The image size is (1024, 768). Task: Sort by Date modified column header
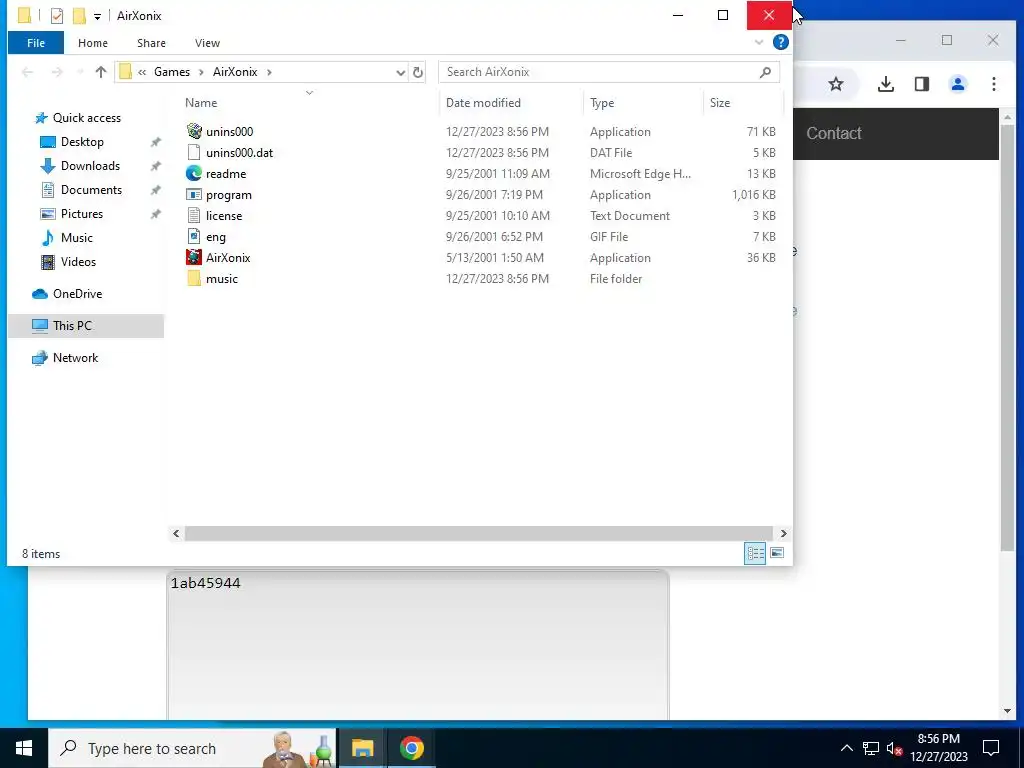click(483, 103)
